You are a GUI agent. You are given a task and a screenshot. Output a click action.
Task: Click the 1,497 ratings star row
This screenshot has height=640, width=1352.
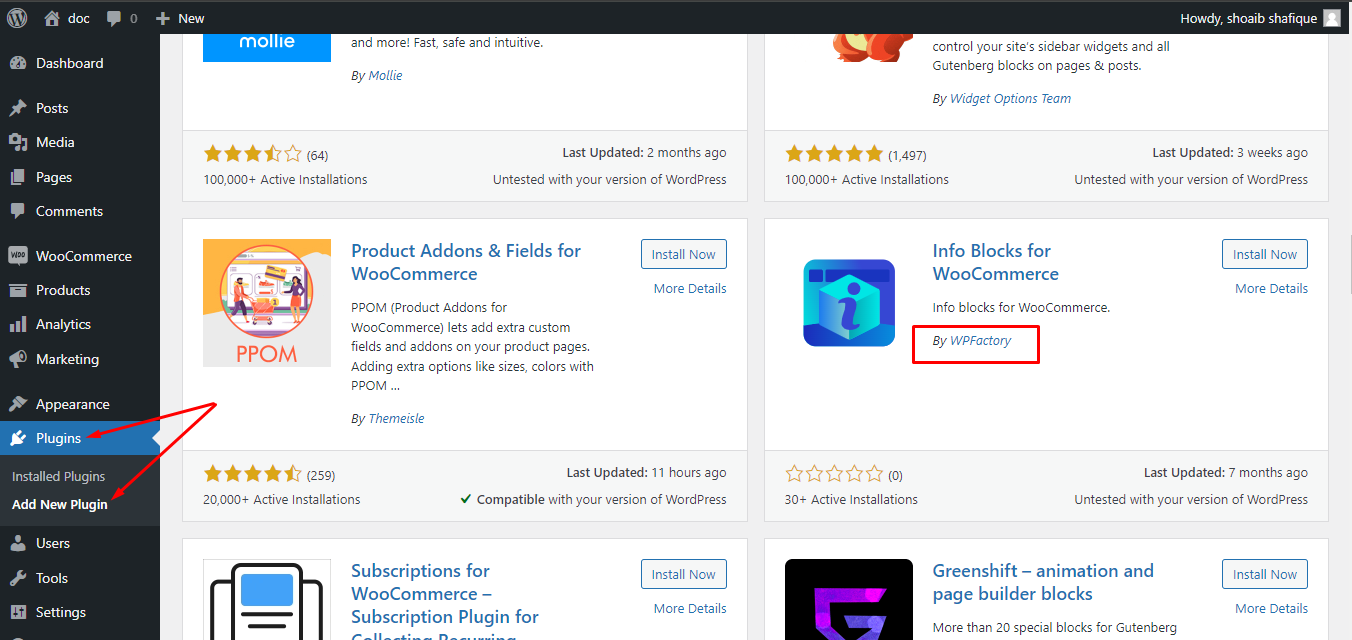[x=834, y=154]
